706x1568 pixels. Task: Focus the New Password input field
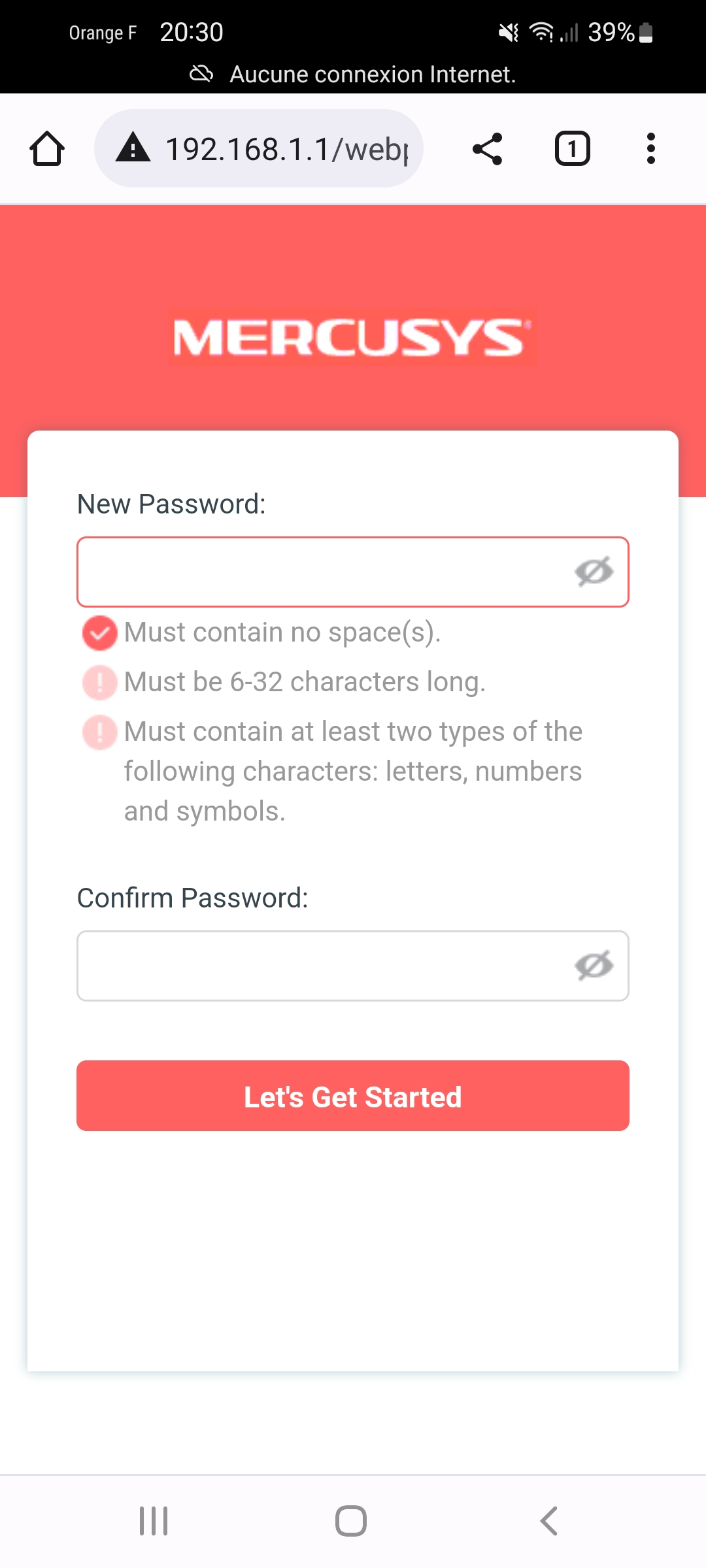(320, 572)
